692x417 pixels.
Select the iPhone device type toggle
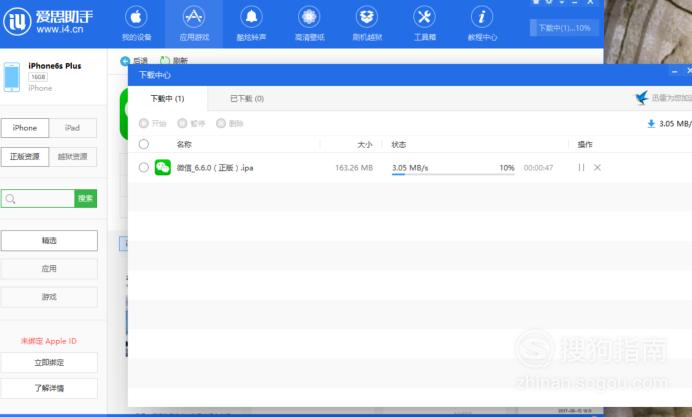(25, 128)
